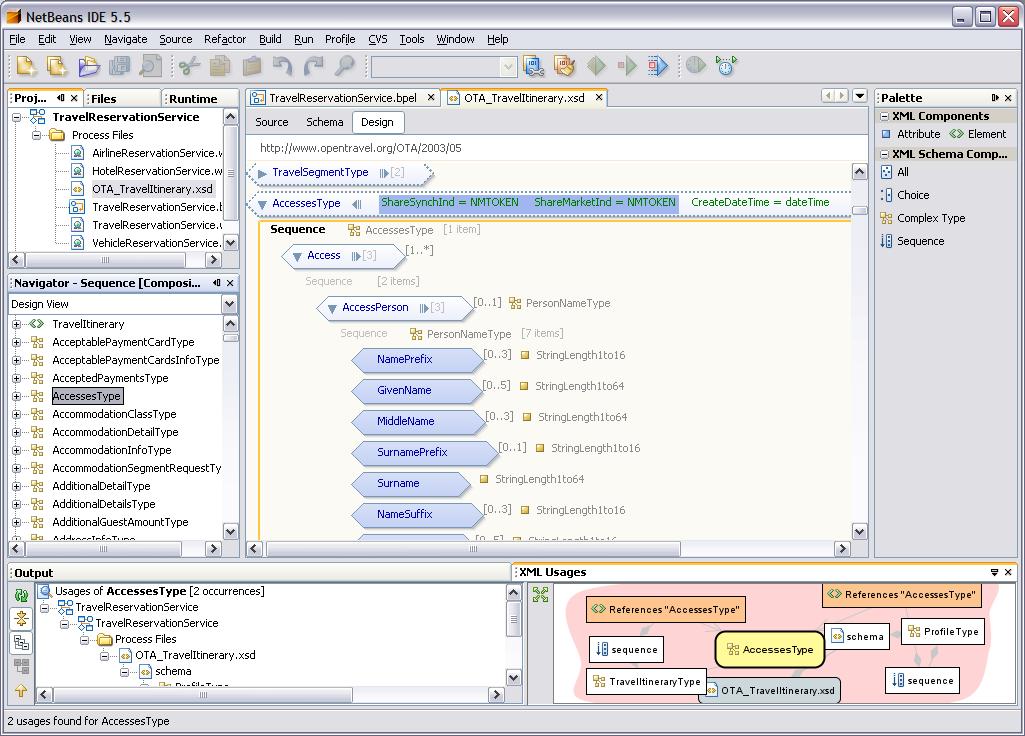
Task: Click the Navigator horizontal scrollbar right arrow
Action: (x=213, y=549)
